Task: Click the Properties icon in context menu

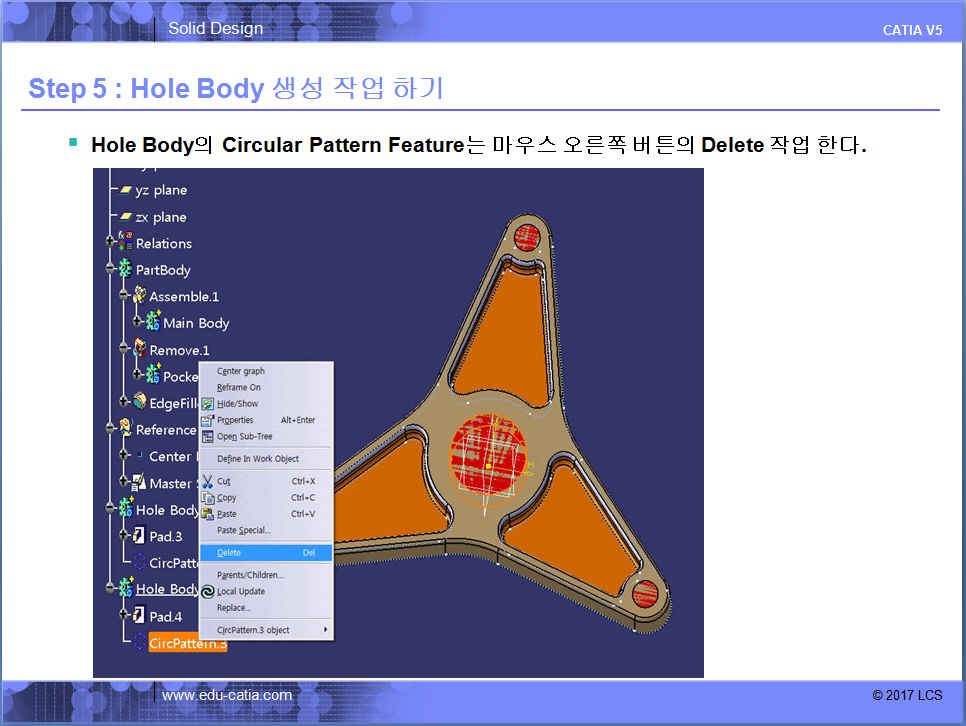Action: [208, 420]
